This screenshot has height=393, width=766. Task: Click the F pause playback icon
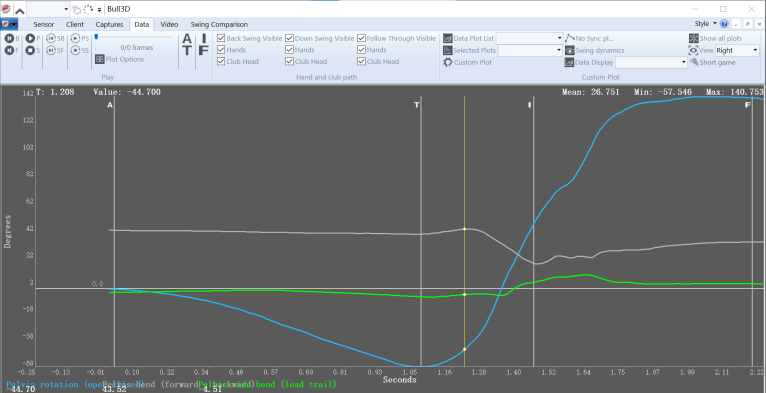pyautogui.click(x=9, y=50)
